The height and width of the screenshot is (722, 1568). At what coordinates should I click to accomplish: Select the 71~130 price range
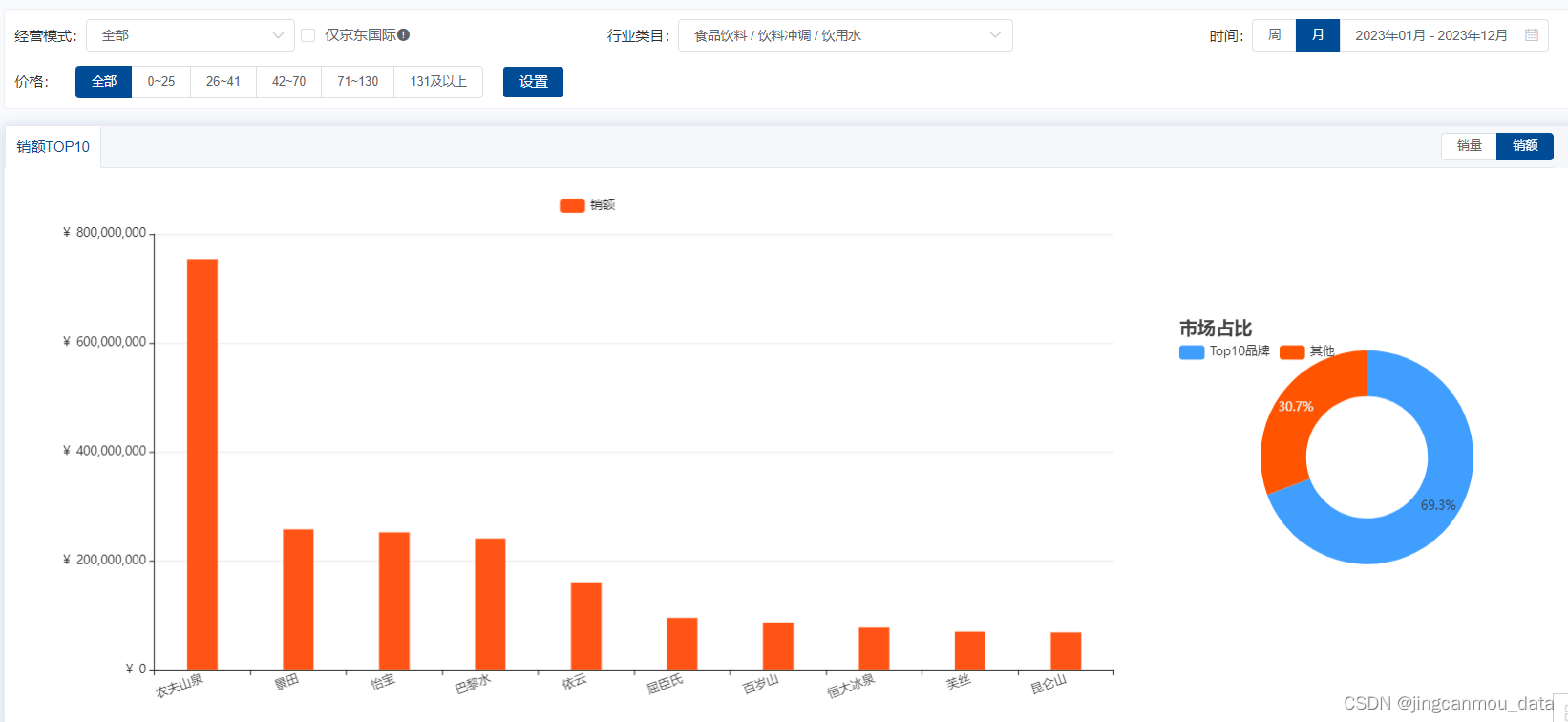pos(358,82)
